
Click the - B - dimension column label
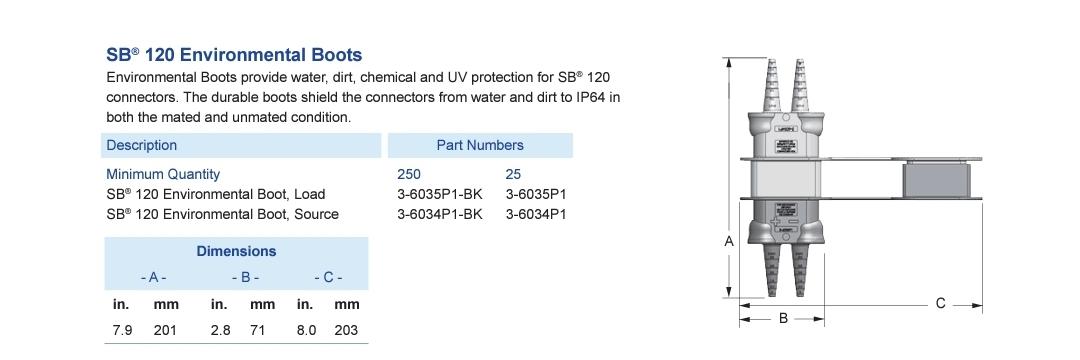pos(245,277)
